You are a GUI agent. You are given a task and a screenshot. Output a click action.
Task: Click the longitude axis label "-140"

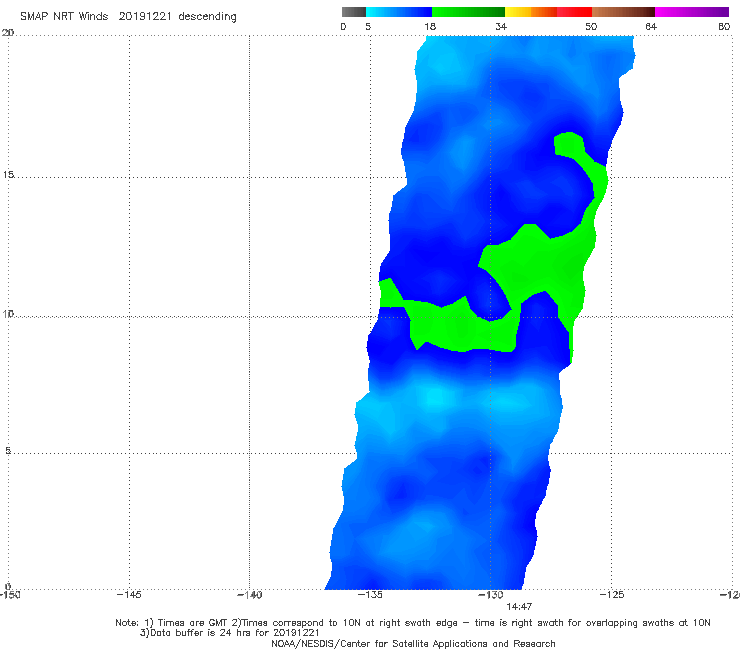(249, 595)
